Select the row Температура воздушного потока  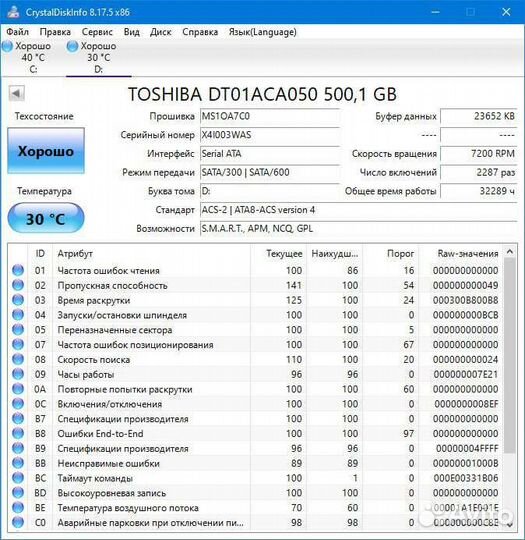pyautogui.click(x=255, y=508)
